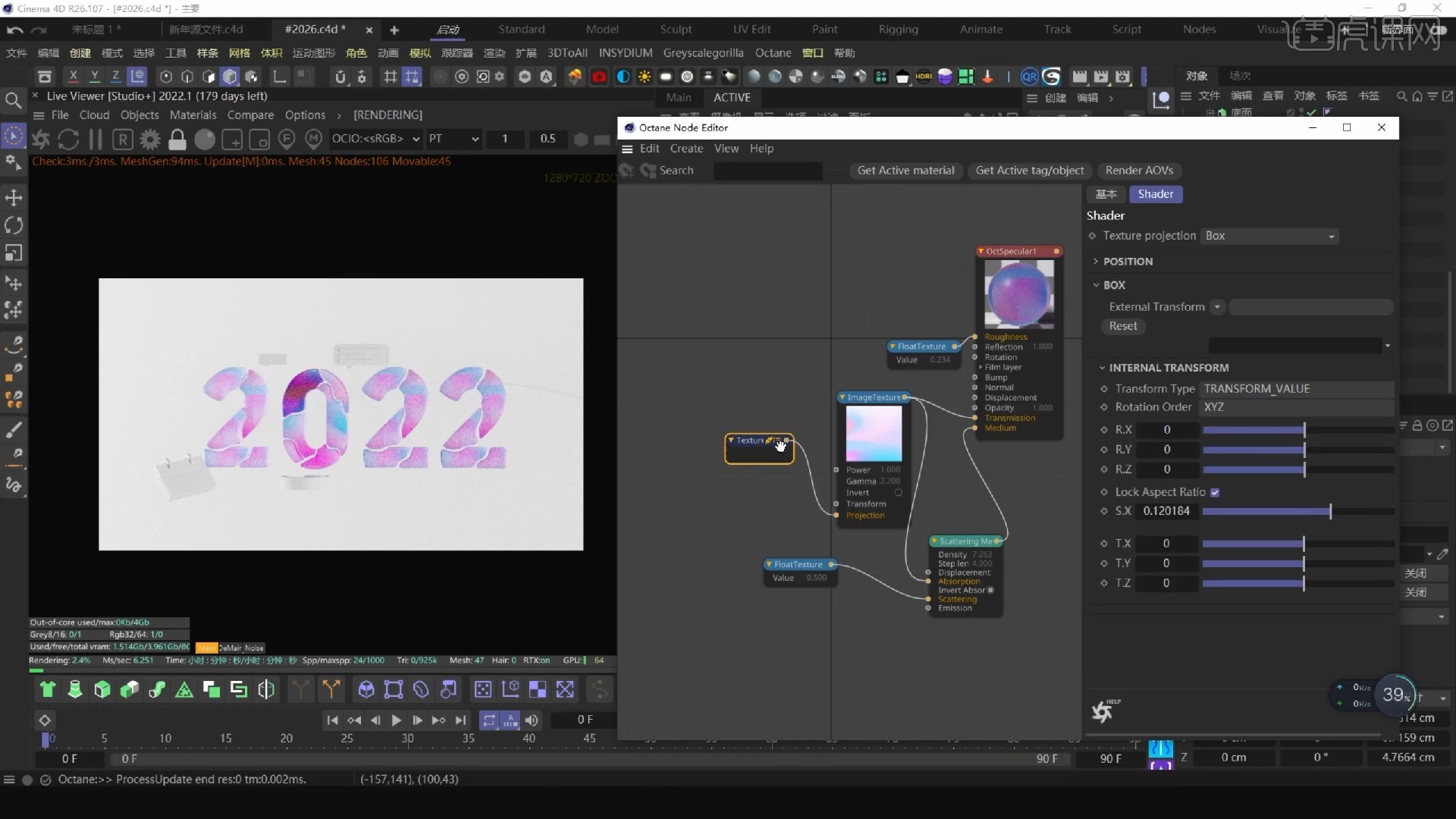The width and height of the screenshot is (1456, 819).
Task: Click Get Active tag/object button
Action: tap(1030, 171)
